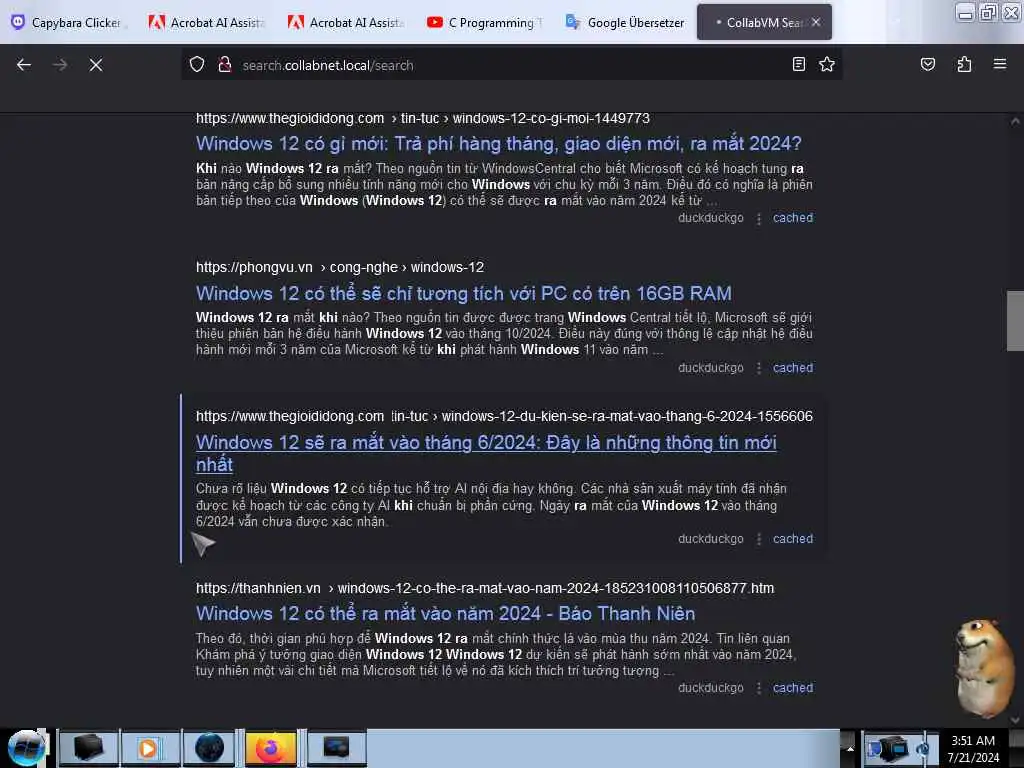
Task: Switch to the first Acrobat AI Assistant tab
Action: pyautogui.click(x=206, y=22)
